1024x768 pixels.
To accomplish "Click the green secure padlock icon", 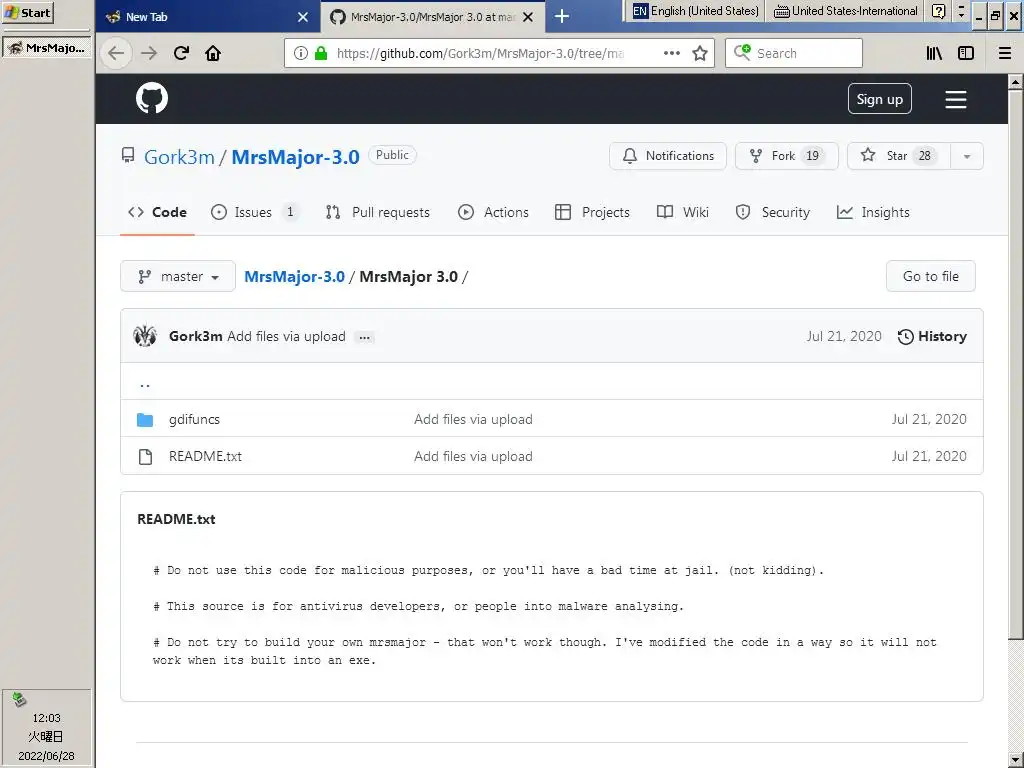I will [321, 53].
